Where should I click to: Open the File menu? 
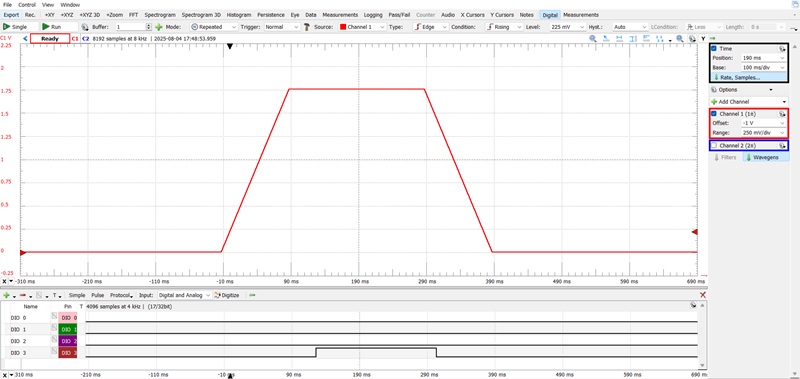7,5
